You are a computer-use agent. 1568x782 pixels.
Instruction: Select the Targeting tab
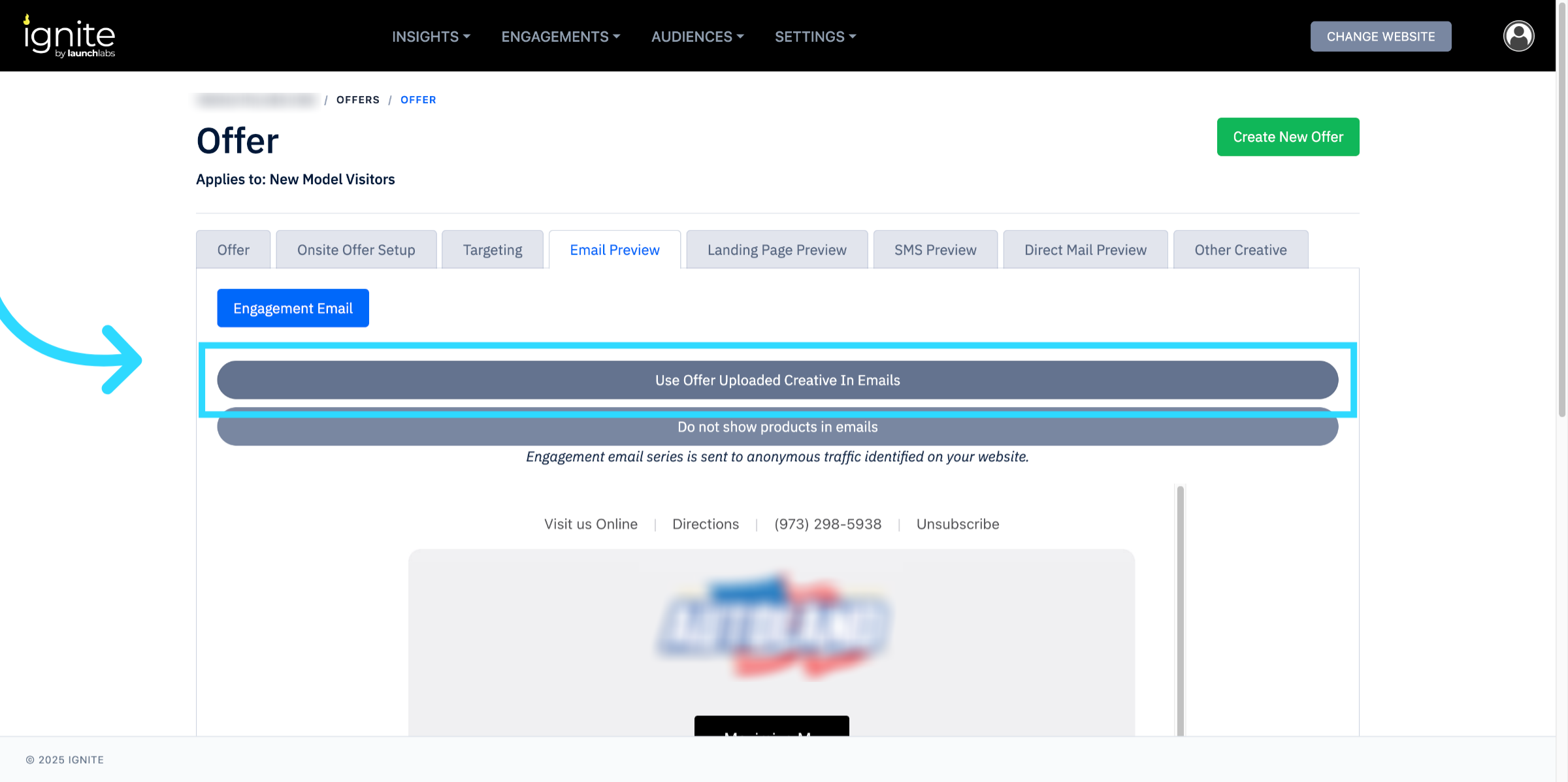point(492,250)
